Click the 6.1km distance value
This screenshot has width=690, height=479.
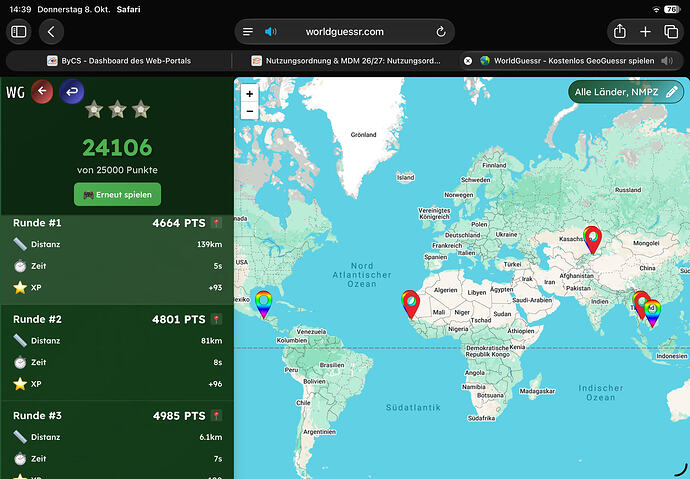(210, 437)
